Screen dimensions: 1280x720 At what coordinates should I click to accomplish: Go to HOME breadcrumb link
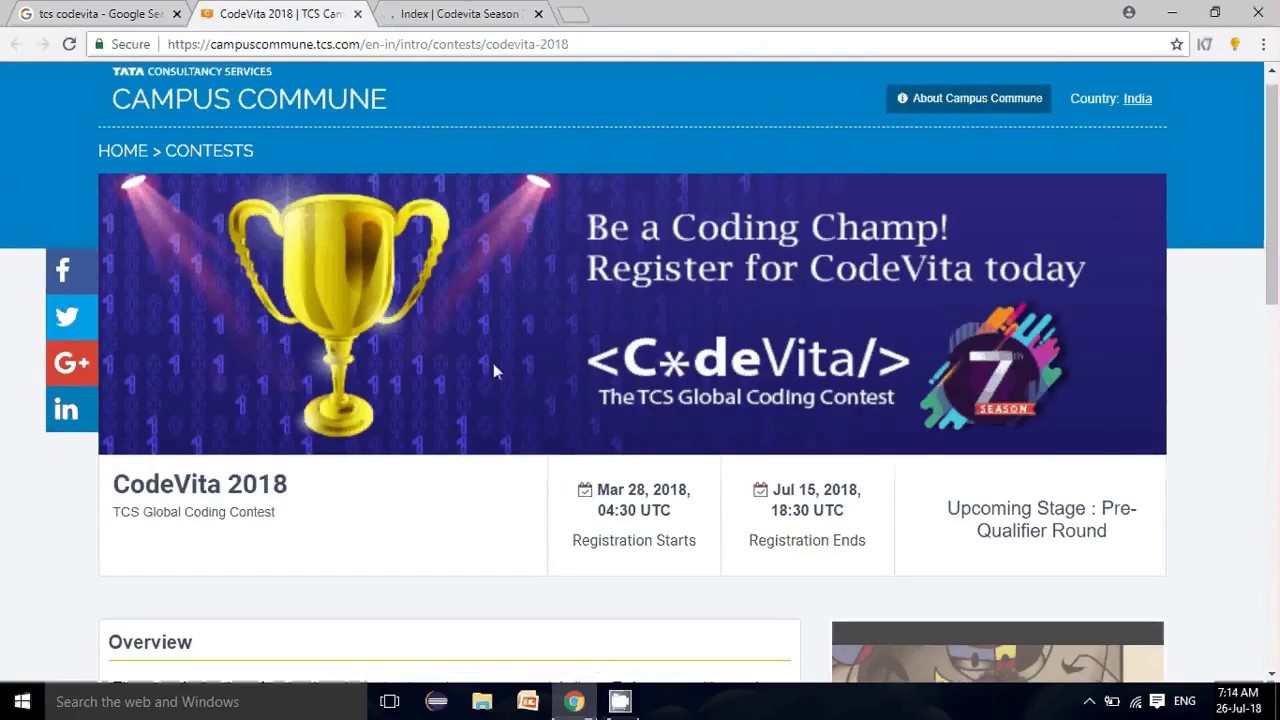[x=123, y=150]
